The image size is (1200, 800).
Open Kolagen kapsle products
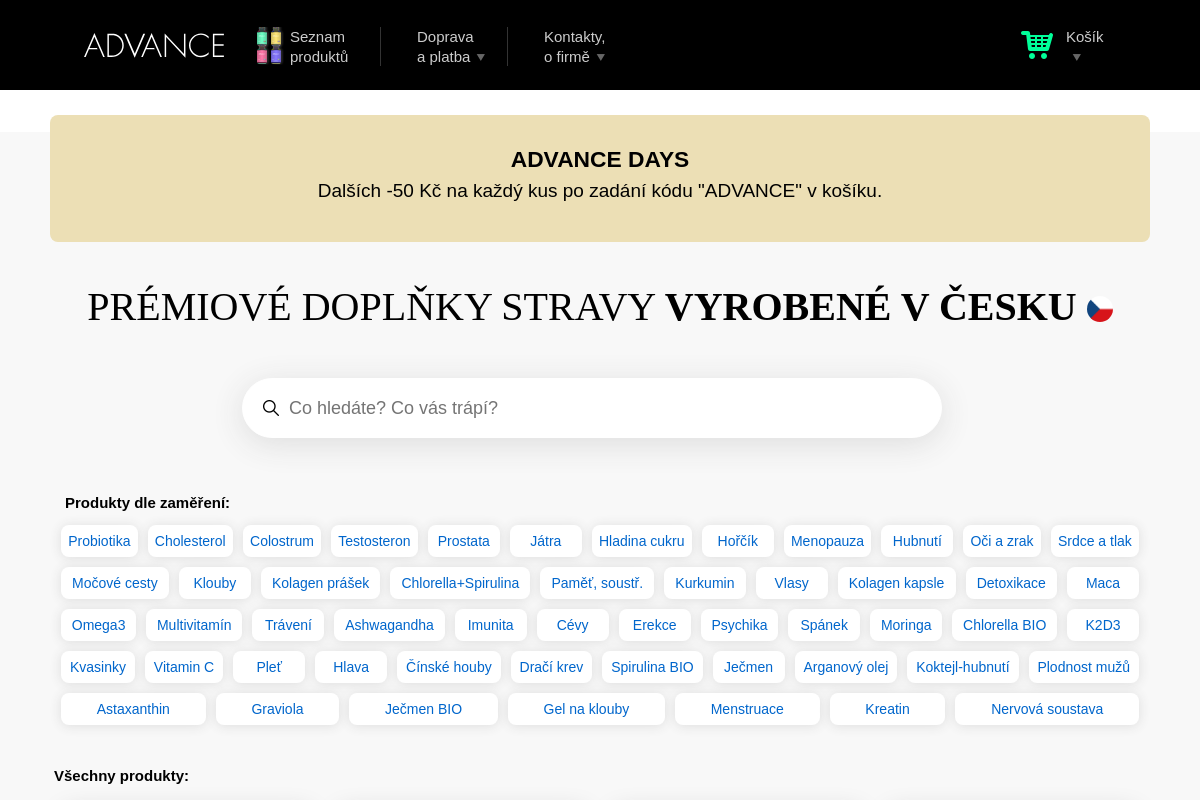(x=897, y=583)
